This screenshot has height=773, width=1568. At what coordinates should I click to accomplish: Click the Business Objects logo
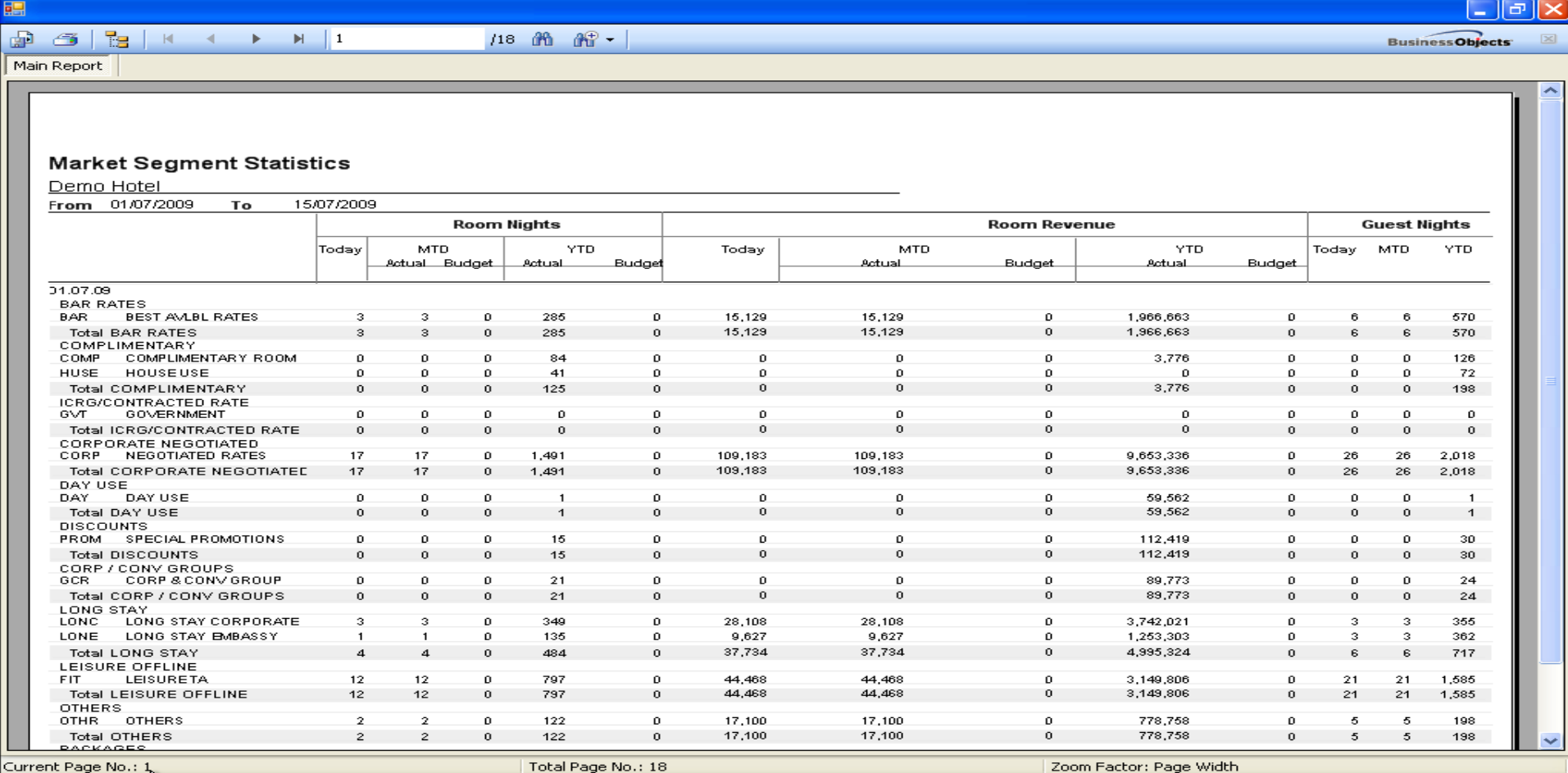1449,40
